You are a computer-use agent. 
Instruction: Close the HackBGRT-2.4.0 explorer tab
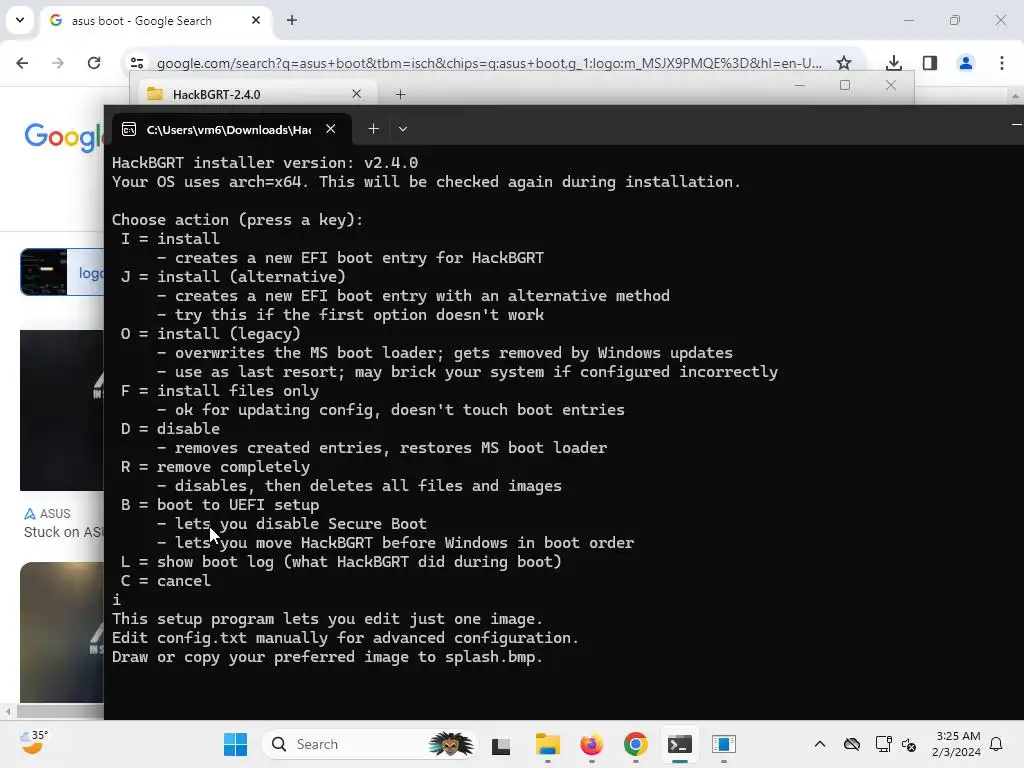357,94
